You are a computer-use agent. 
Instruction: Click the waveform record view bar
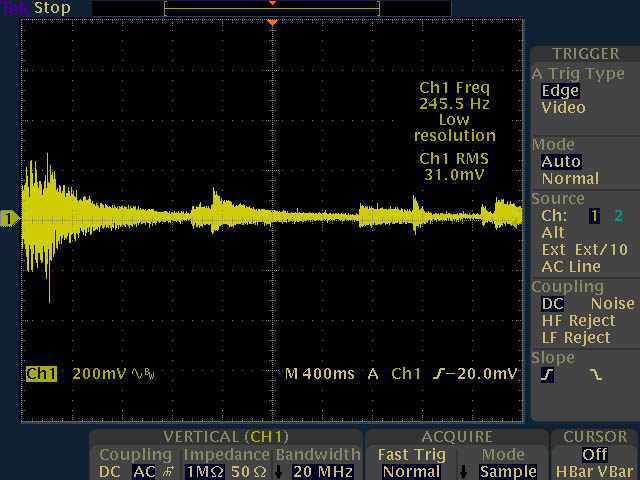point(272,8)
